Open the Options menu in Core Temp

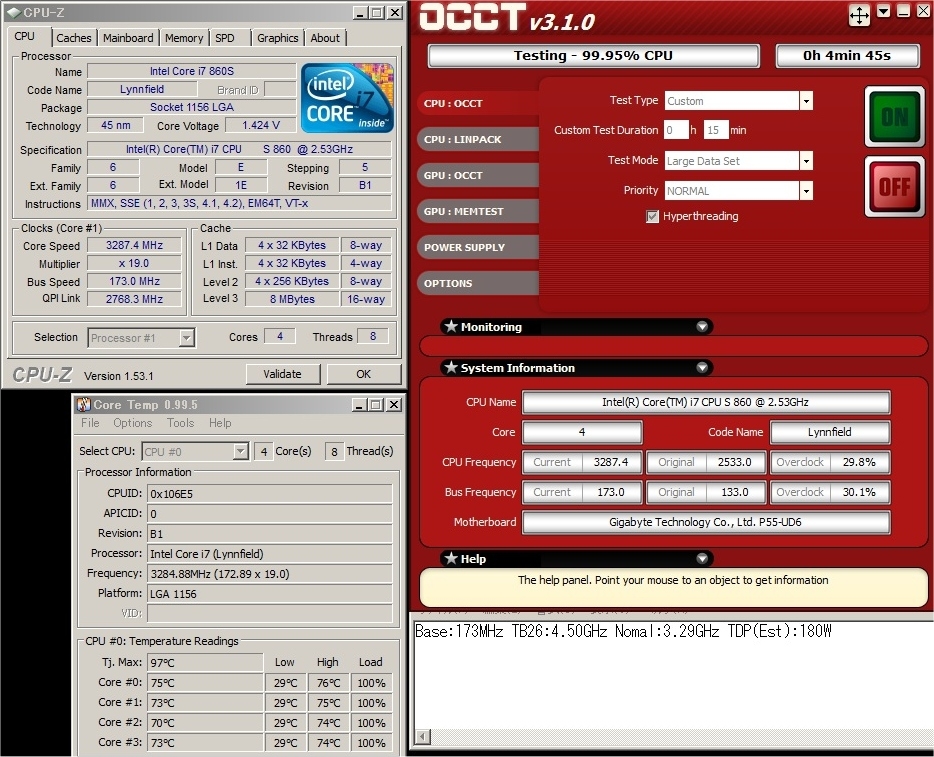point(133,423)
